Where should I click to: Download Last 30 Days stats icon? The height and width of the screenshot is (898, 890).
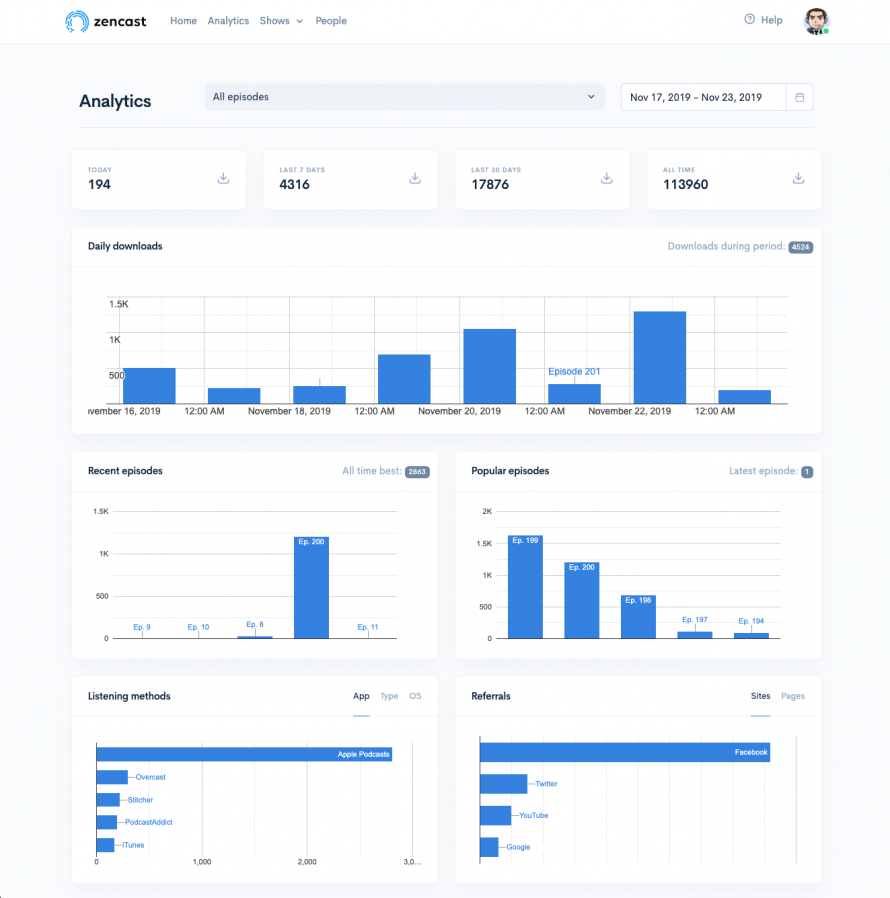(x=606, y=179)
